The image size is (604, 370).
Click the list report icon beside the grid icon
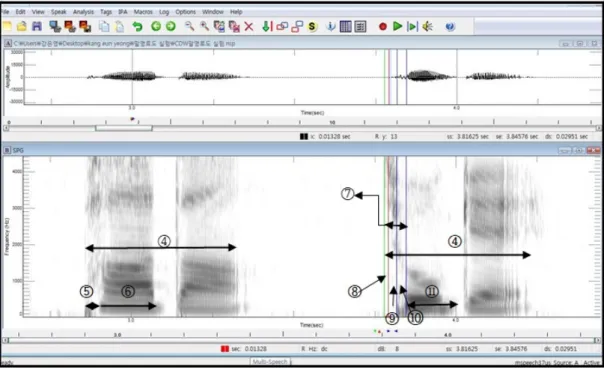pos(360,26)
